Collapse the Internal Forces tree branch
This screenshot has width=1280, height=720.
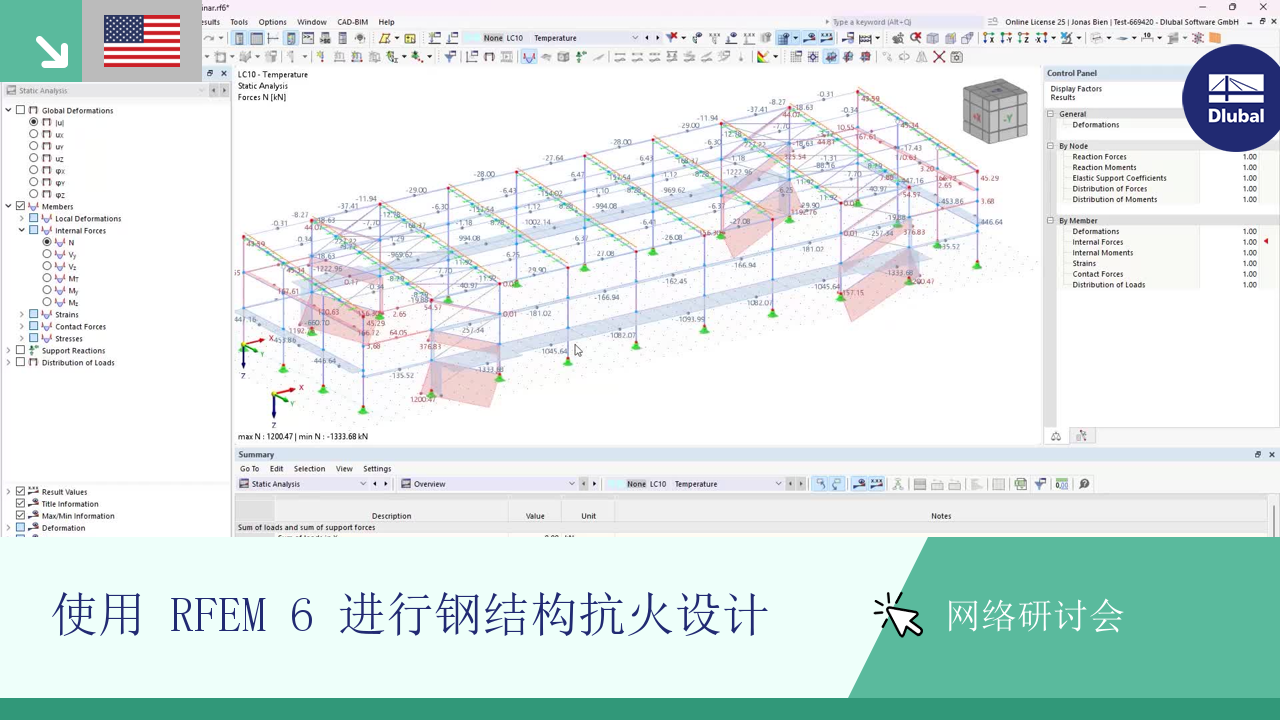[x=22, y=230]
